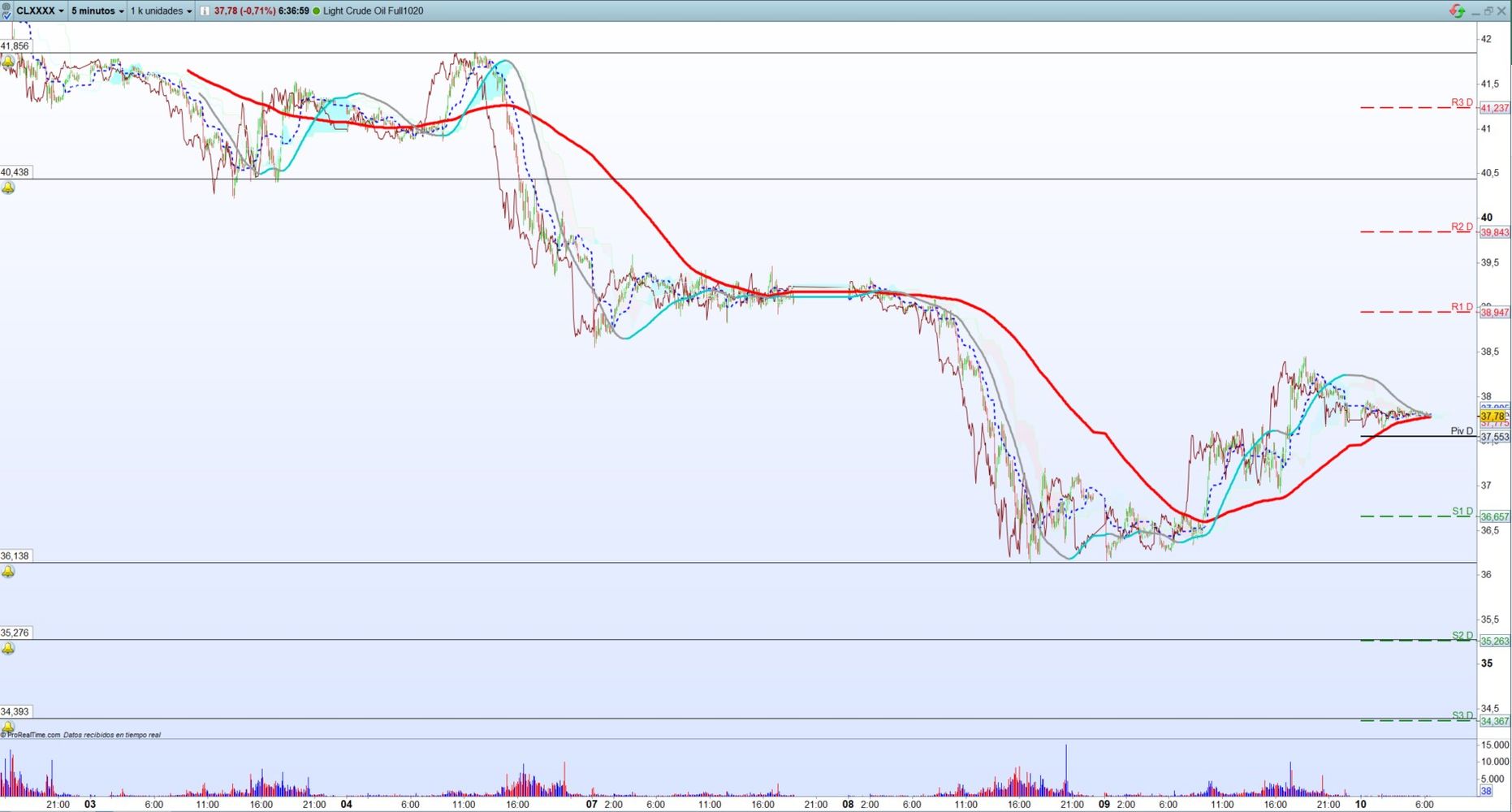Close the chart window
Screen dimensions: 1512x812
pyautogui.click(x=1501, y=11)
